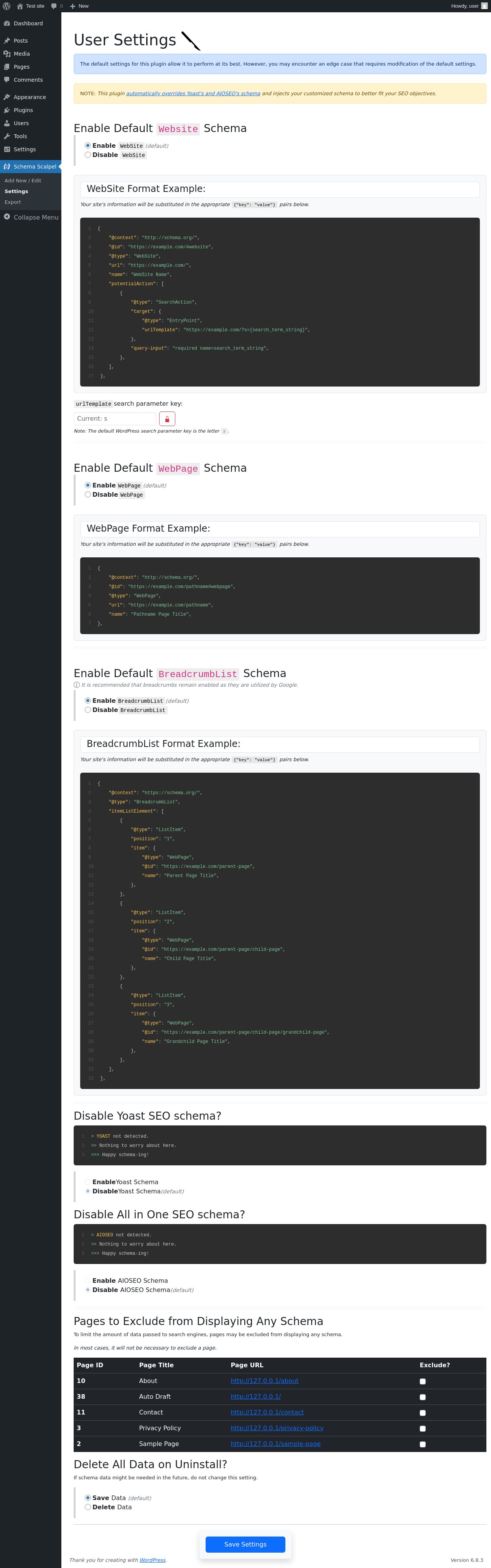Click the Media sidebar icon

(x=7, y=54)
